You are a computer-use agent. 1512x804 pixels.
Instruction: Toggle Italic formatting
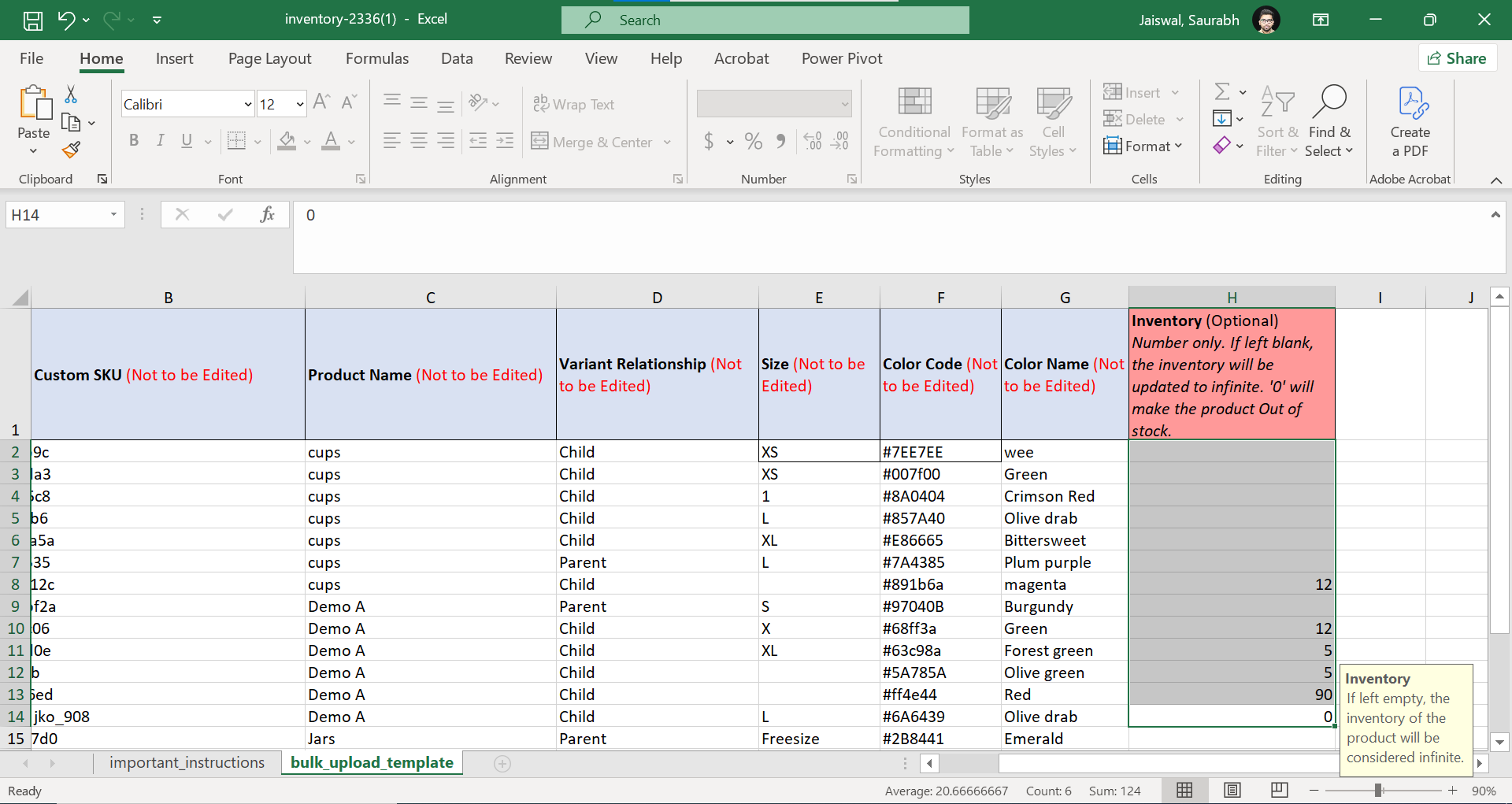point(161,141)
